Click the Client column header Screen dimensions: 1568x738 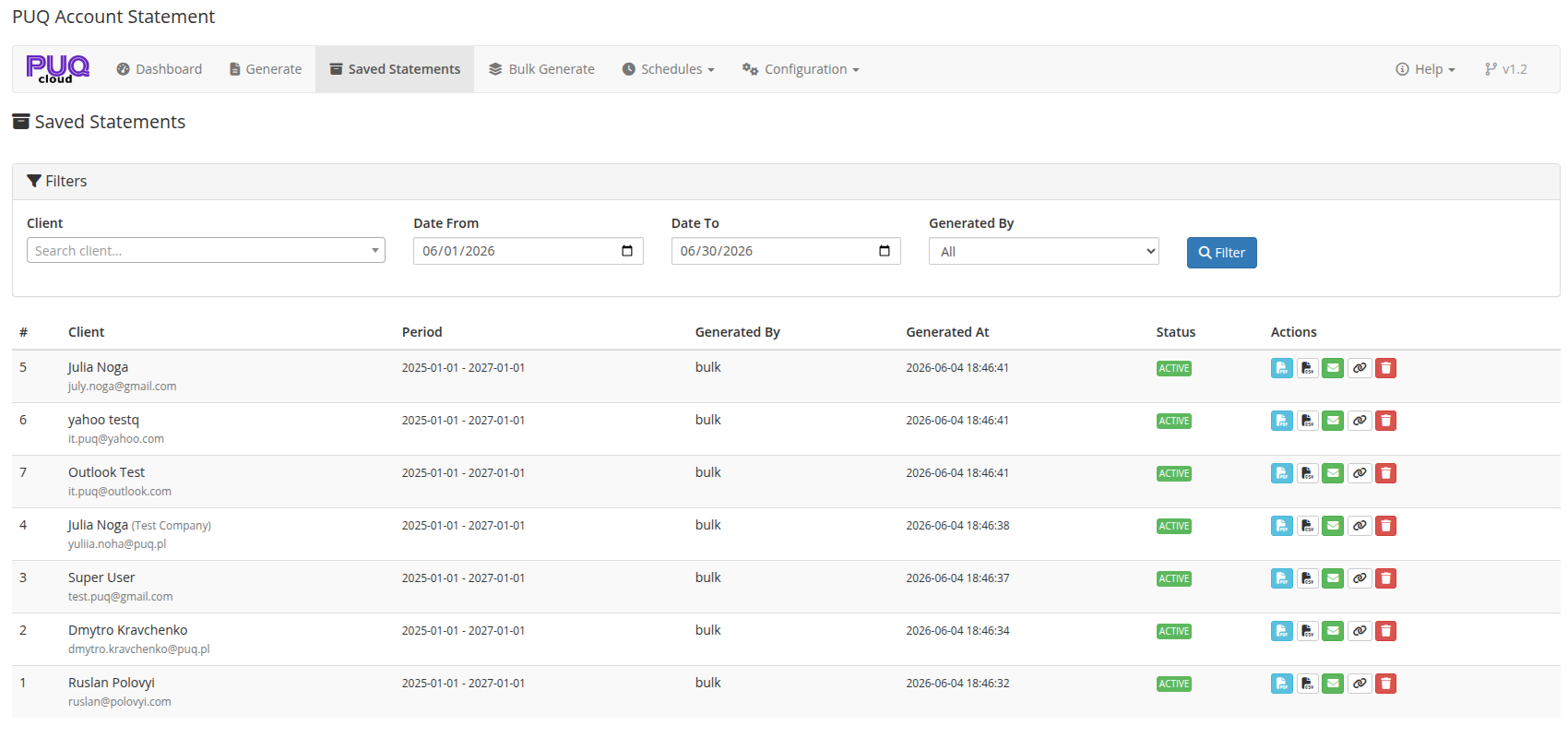pyautogui.click(x=86, y=332)
